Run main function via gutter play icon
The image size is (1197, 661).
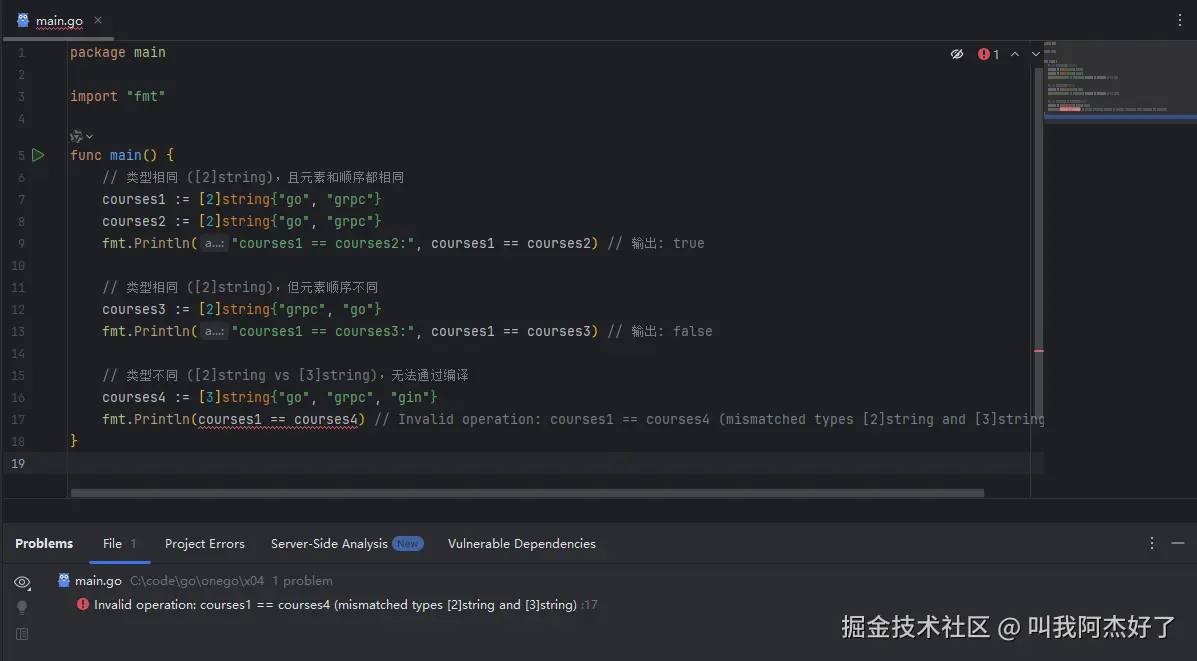click(37, 155)
